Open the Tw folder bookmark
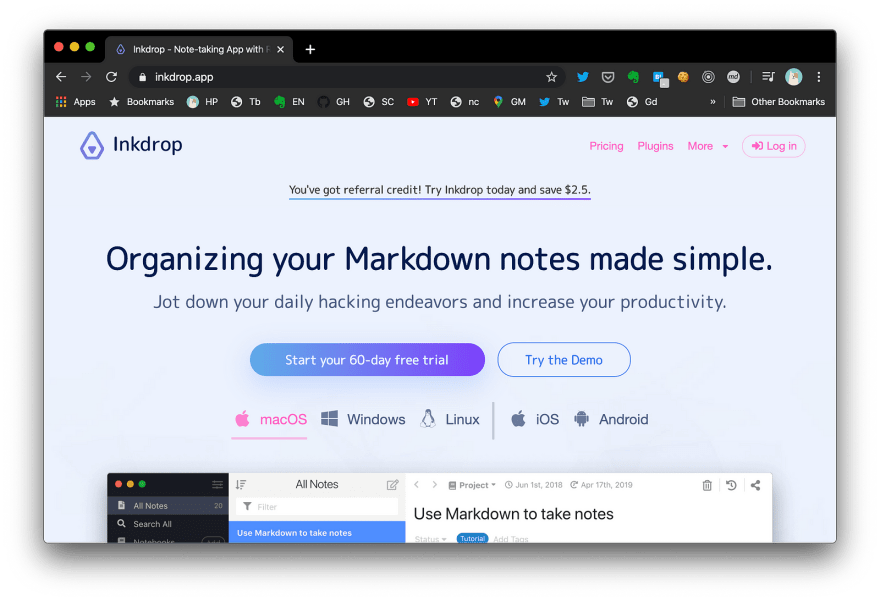The height and width of the screenshot is (601, 880). [598, 102]
